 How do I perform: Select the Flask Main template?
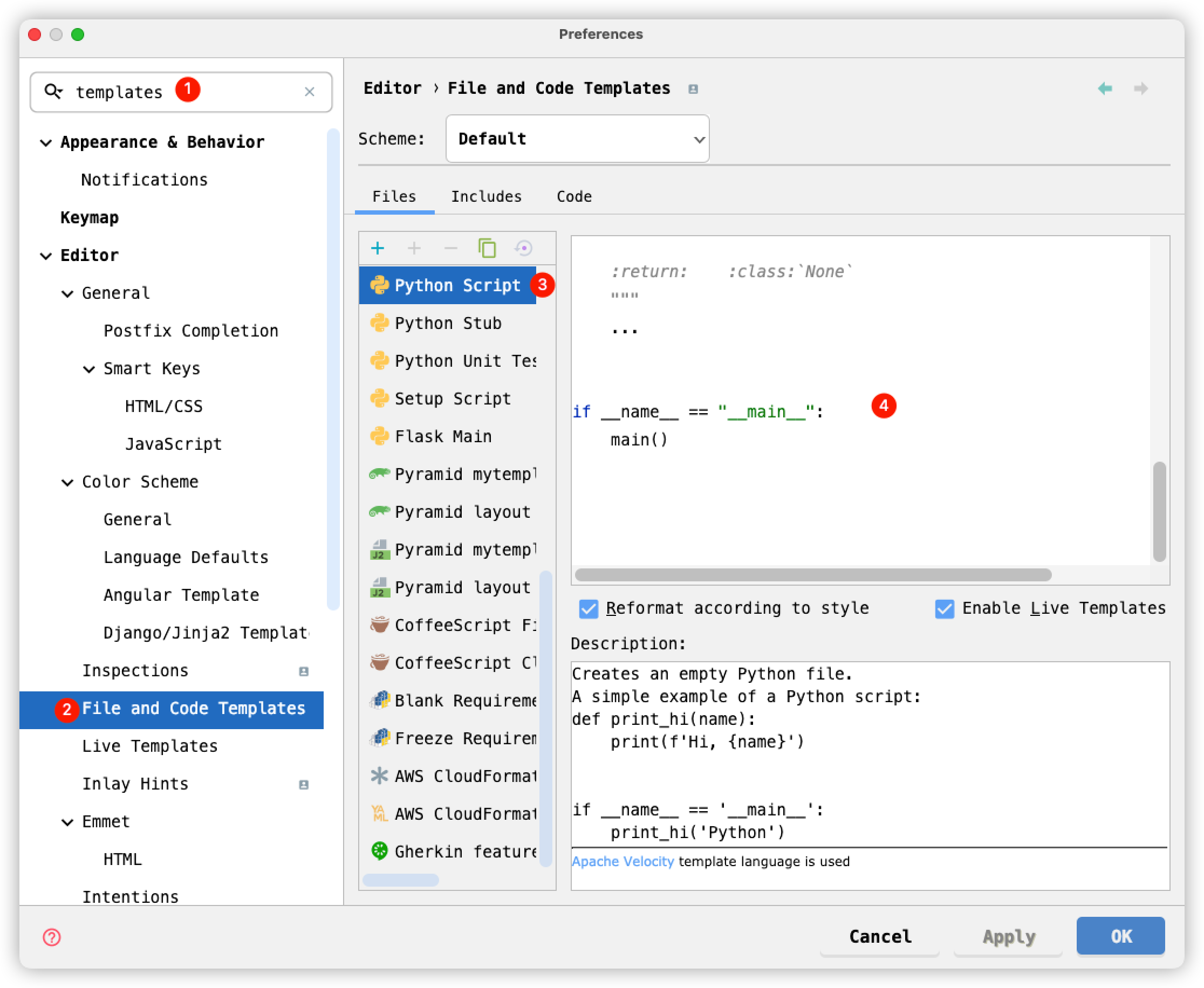[442, 436]
